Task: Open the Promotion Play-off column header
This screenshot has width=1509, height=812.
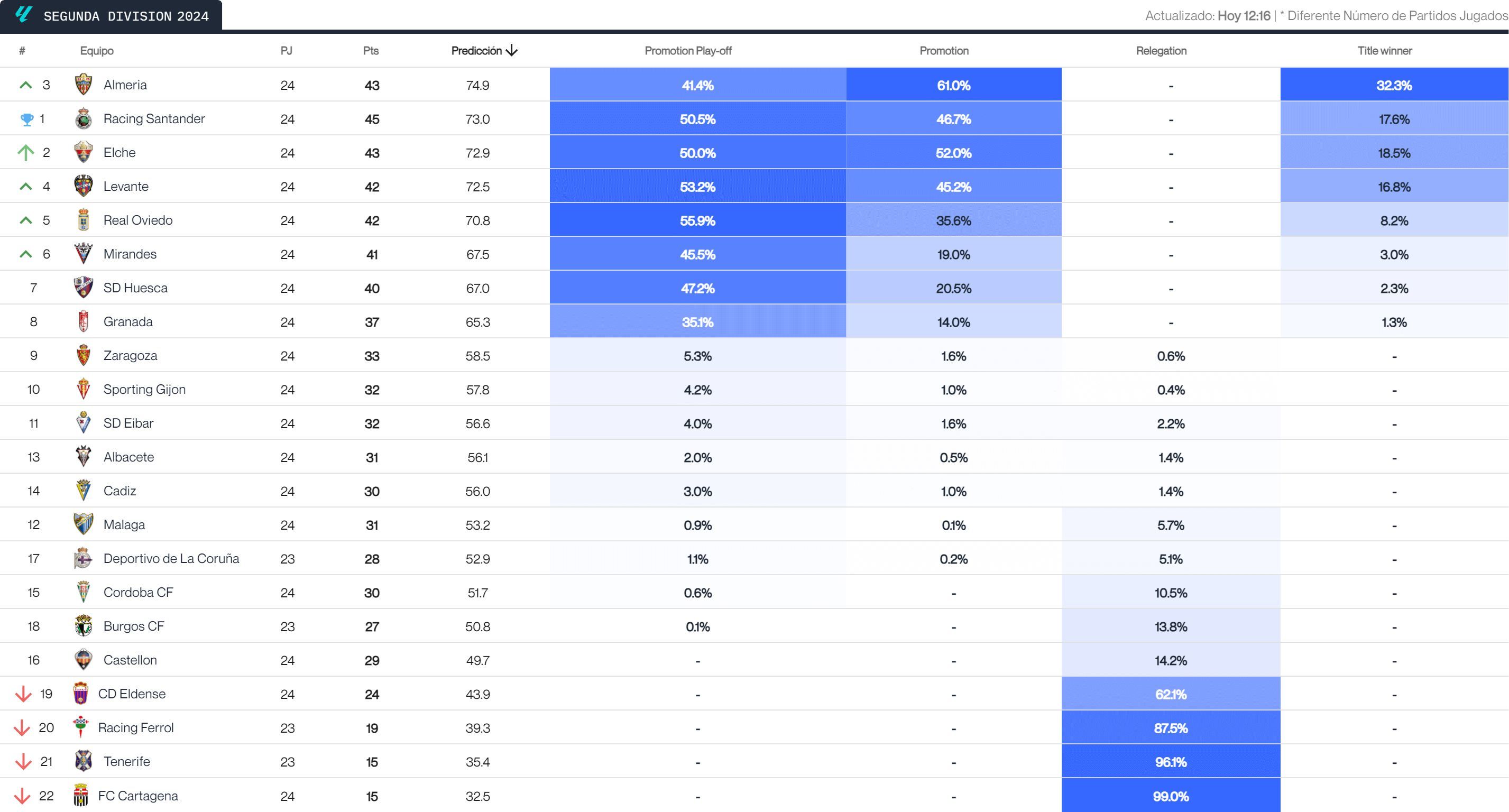Action: pyautogui.click(x=688, y=50)
